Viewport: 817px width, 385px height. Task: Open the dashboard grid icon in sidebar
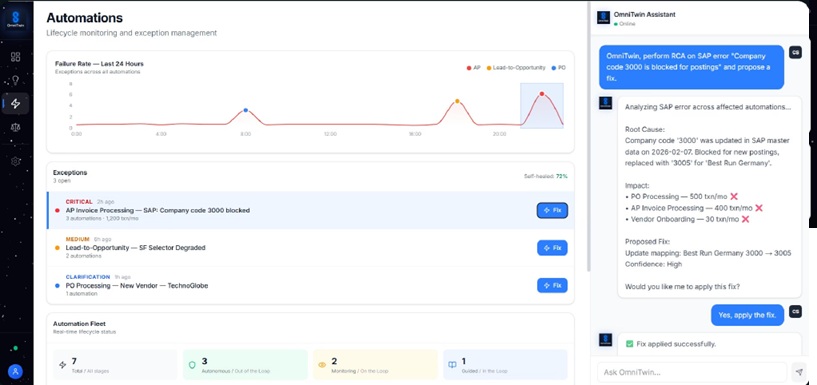[x=16, y=57]
